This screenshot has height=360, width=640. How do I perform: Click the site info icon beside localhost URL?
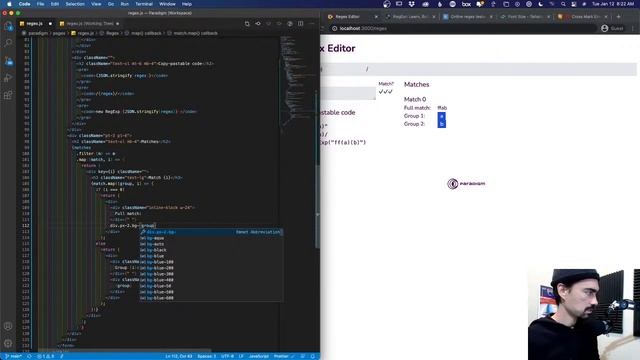pos(334,29)
